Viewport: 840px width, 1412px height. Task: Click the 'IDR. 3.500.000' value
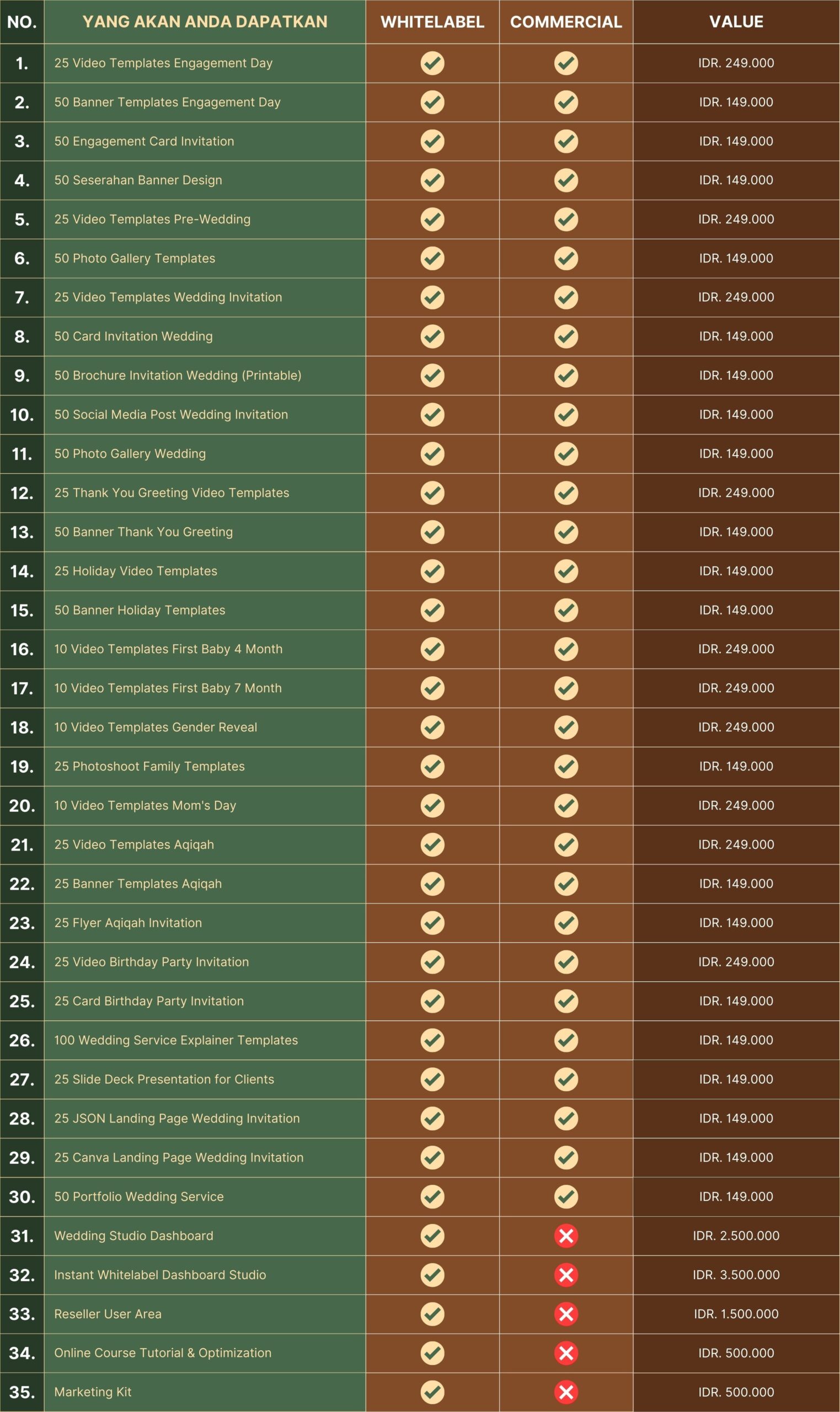pyautogui.click(x=736, y=1275)
